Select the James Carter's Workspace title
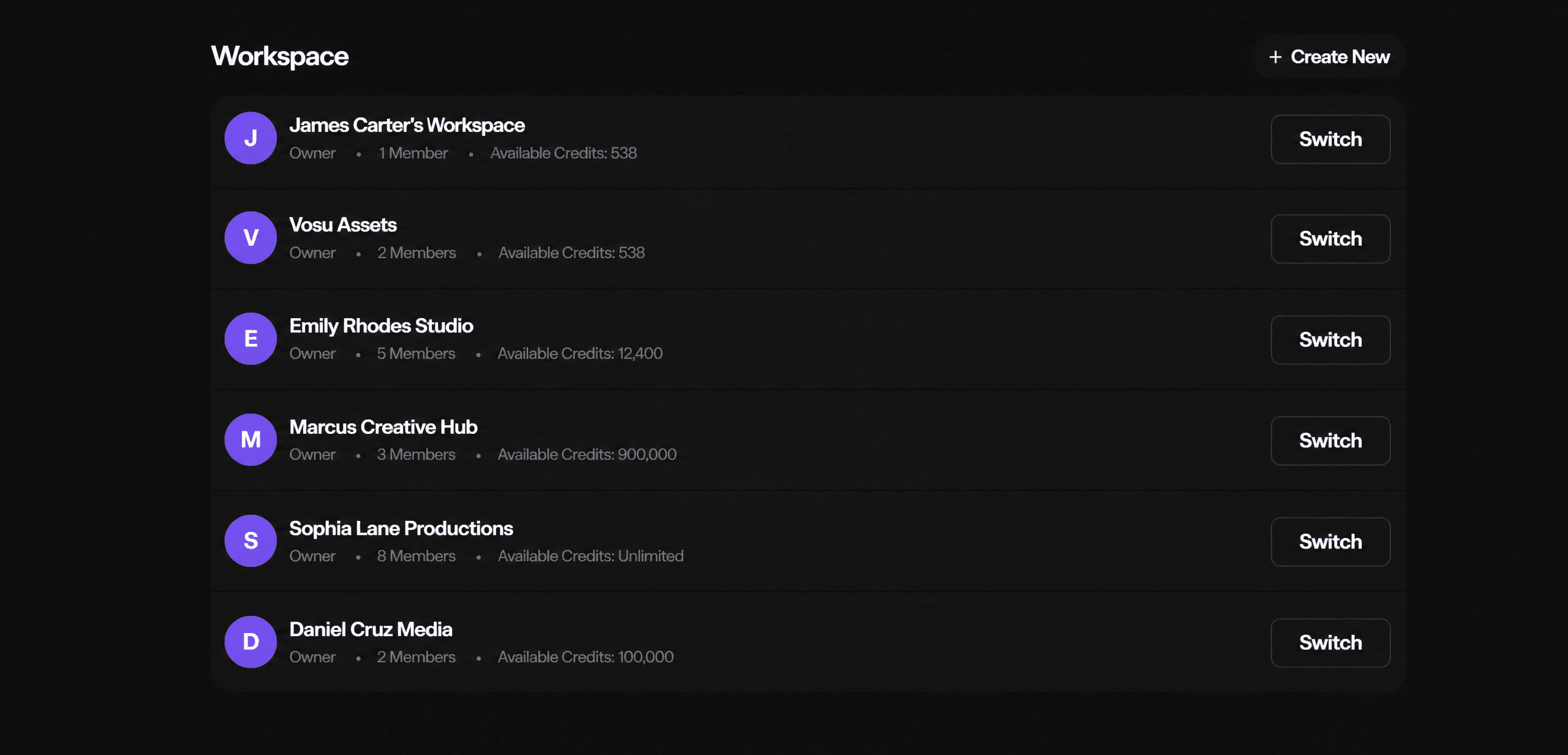Image resolution: width=1568 pixels, height=755 pixels. point(407,126)
